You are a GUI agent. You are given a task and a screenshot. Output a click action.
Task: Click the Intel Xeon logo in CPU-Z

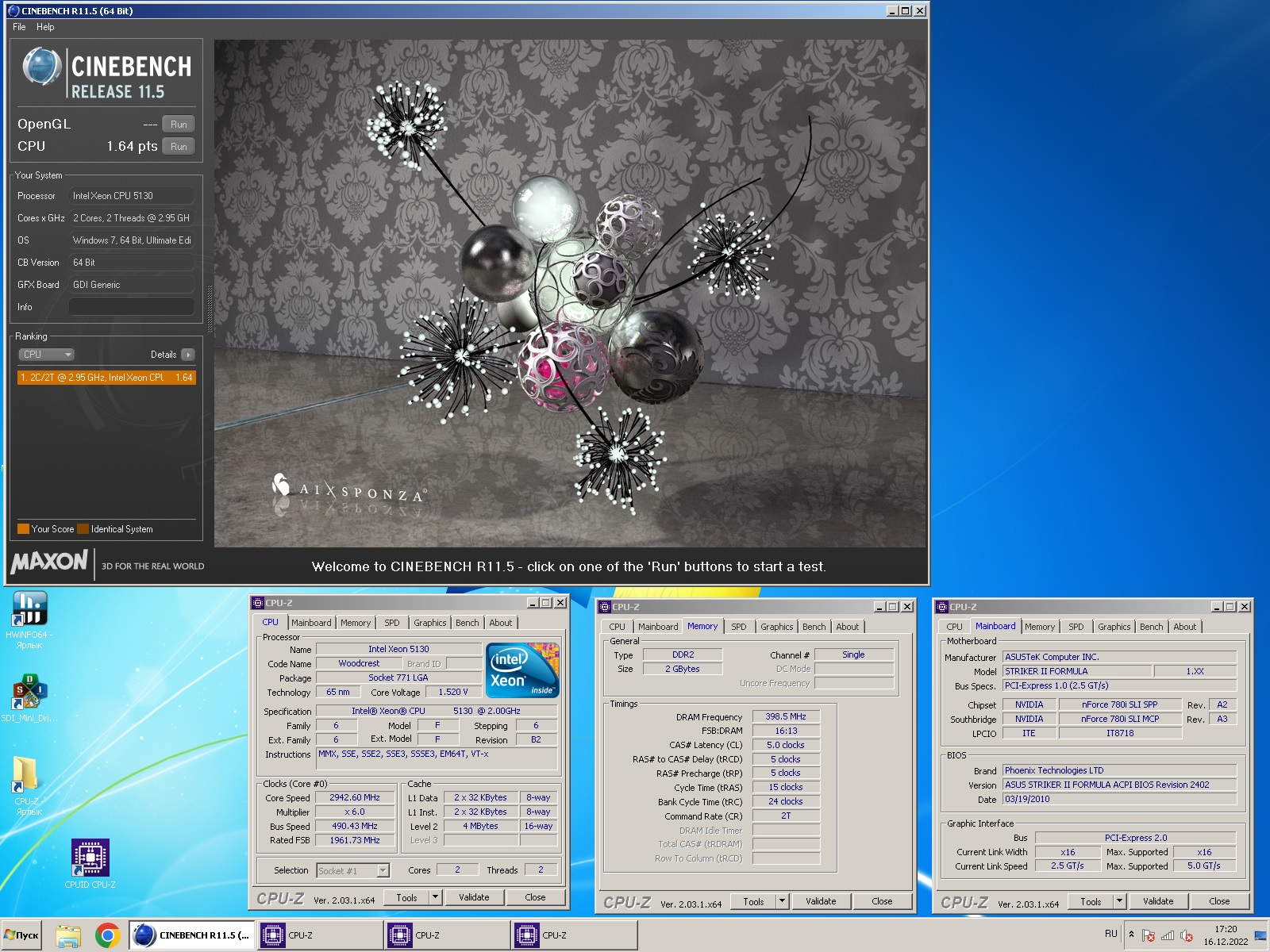coord(522,670)
